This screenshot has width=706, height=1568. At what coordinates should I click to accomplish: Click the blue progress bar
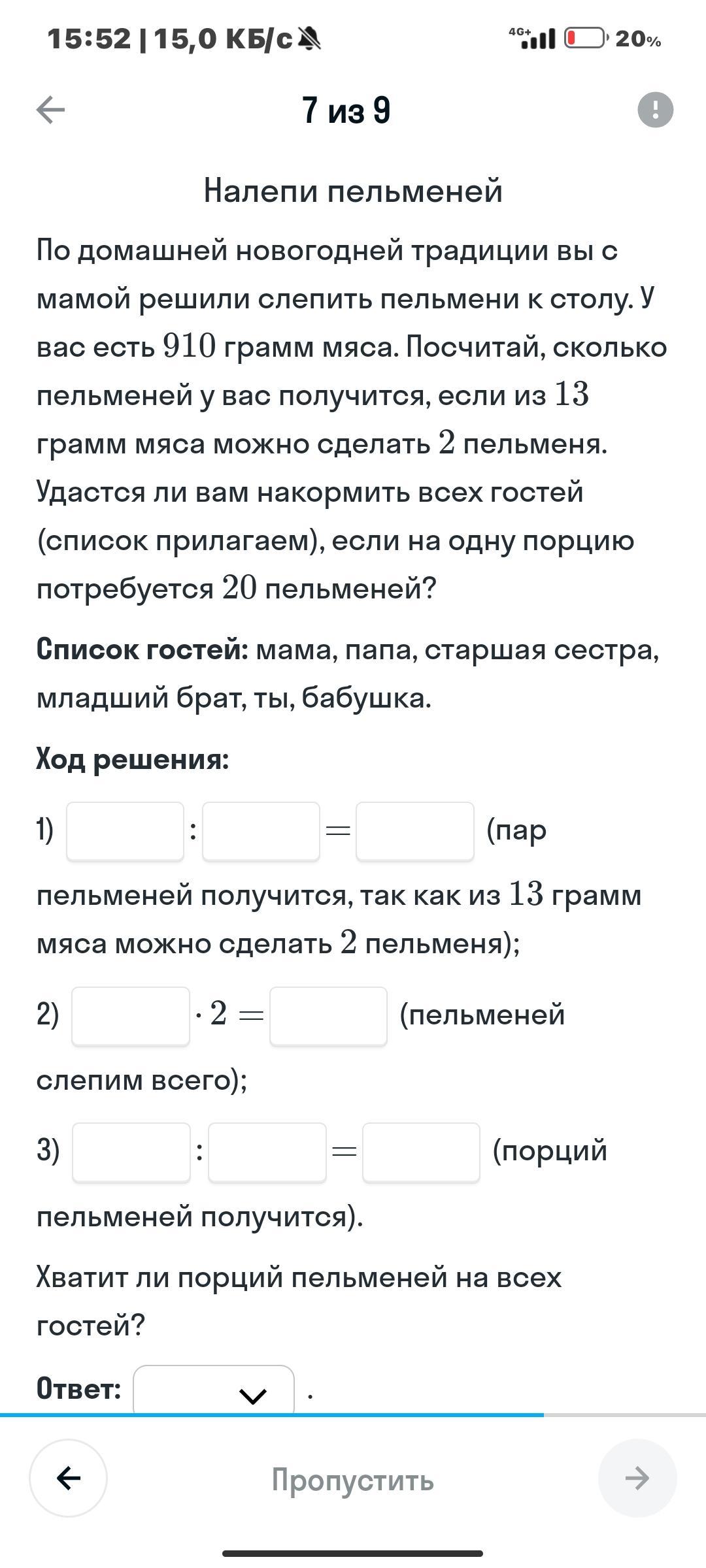[271, 1414]
